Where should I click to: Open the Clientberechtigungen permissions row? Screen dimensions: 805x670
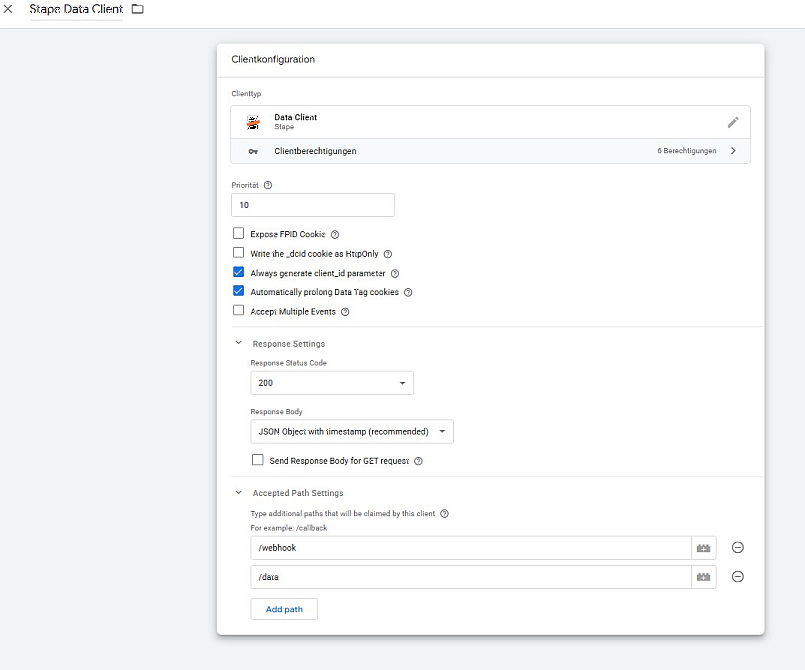tap(490, 151)
